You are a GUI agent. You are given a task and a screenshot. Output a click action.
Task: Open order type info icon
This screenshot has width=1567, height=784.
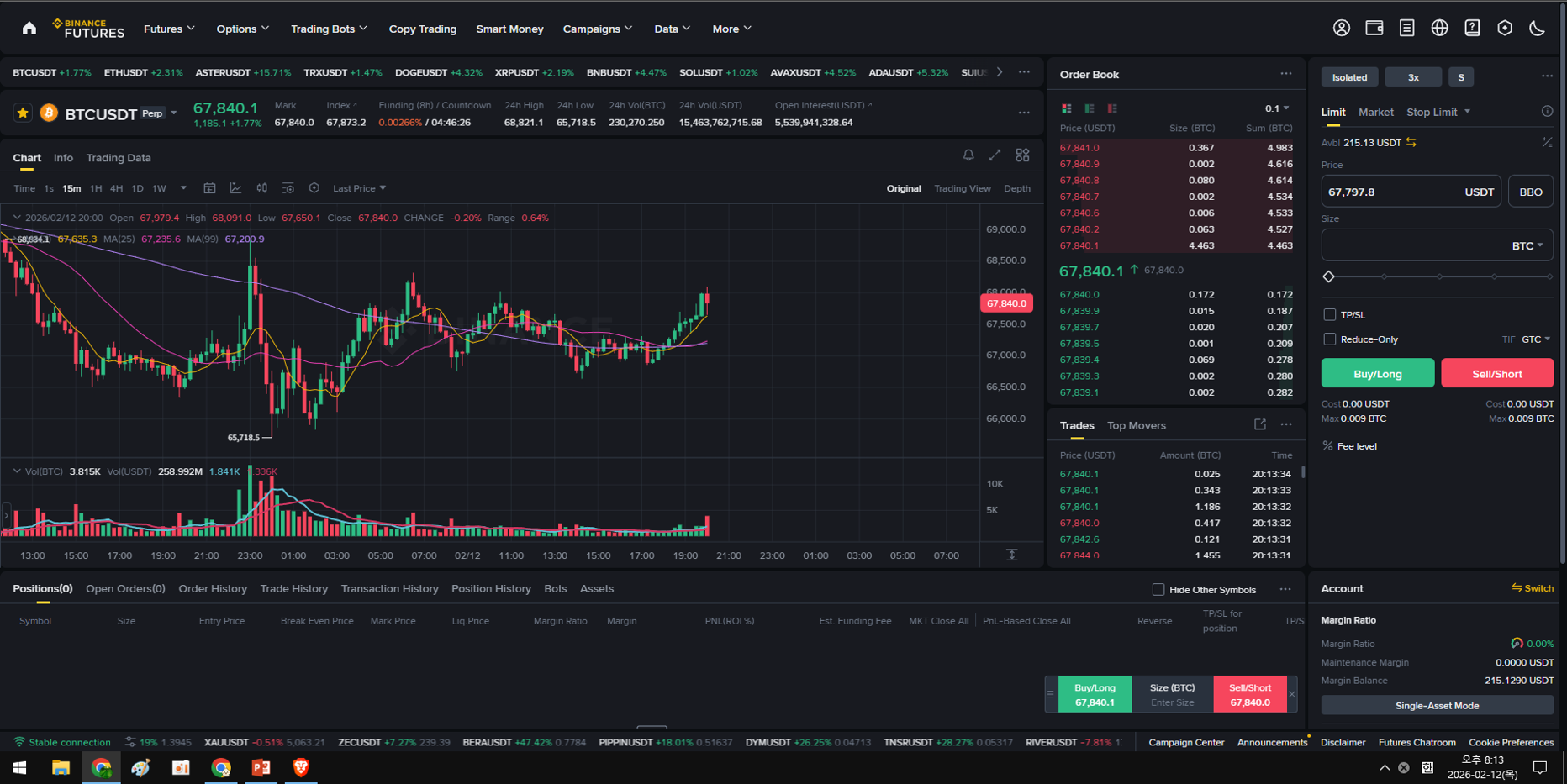pyautogui.click(x=1547, y=111)
